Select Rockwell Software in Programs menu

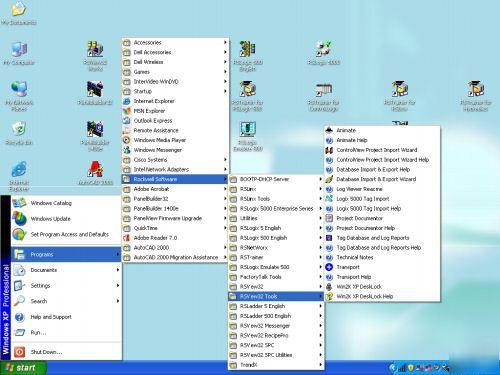click(x=175, y=179)
